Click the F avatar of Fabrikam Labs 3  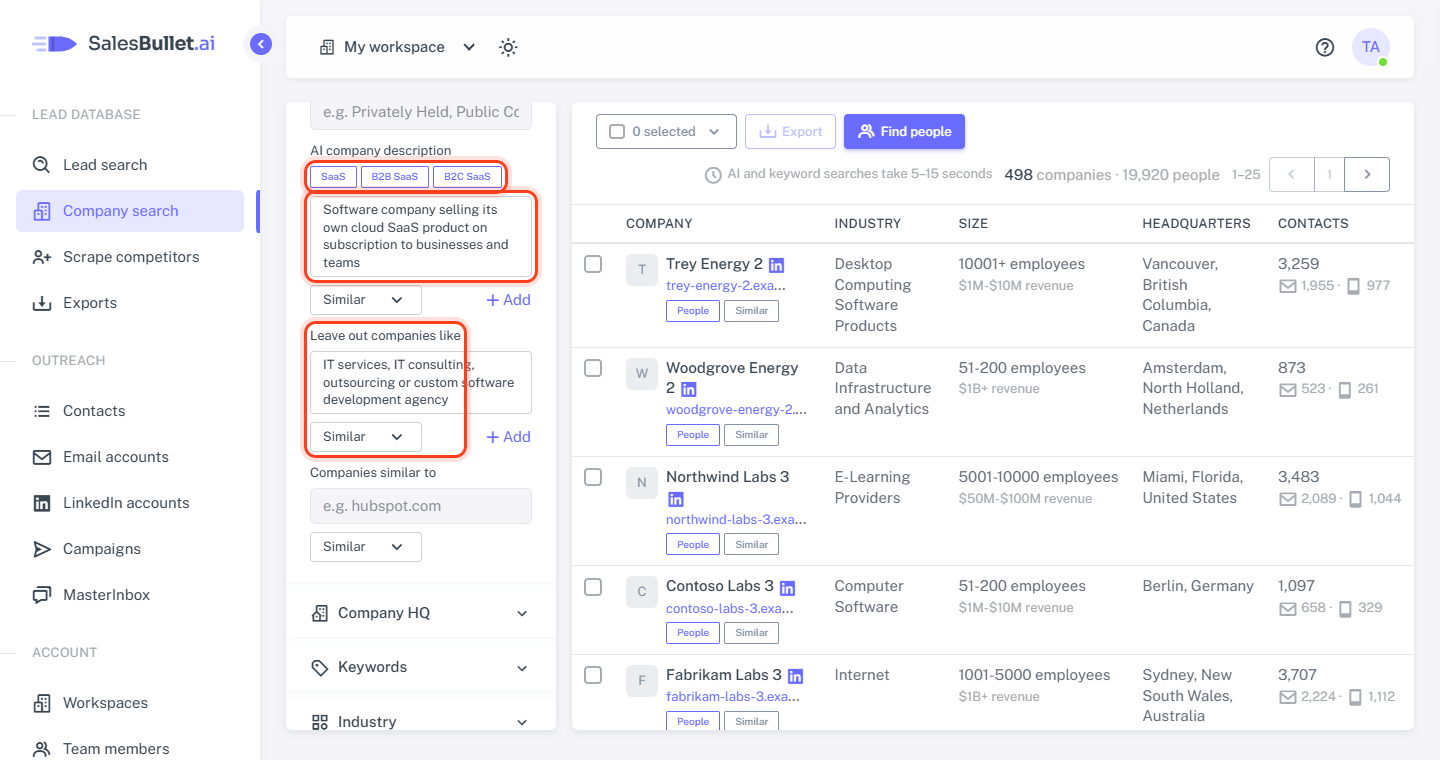click(x=642, y=681)
